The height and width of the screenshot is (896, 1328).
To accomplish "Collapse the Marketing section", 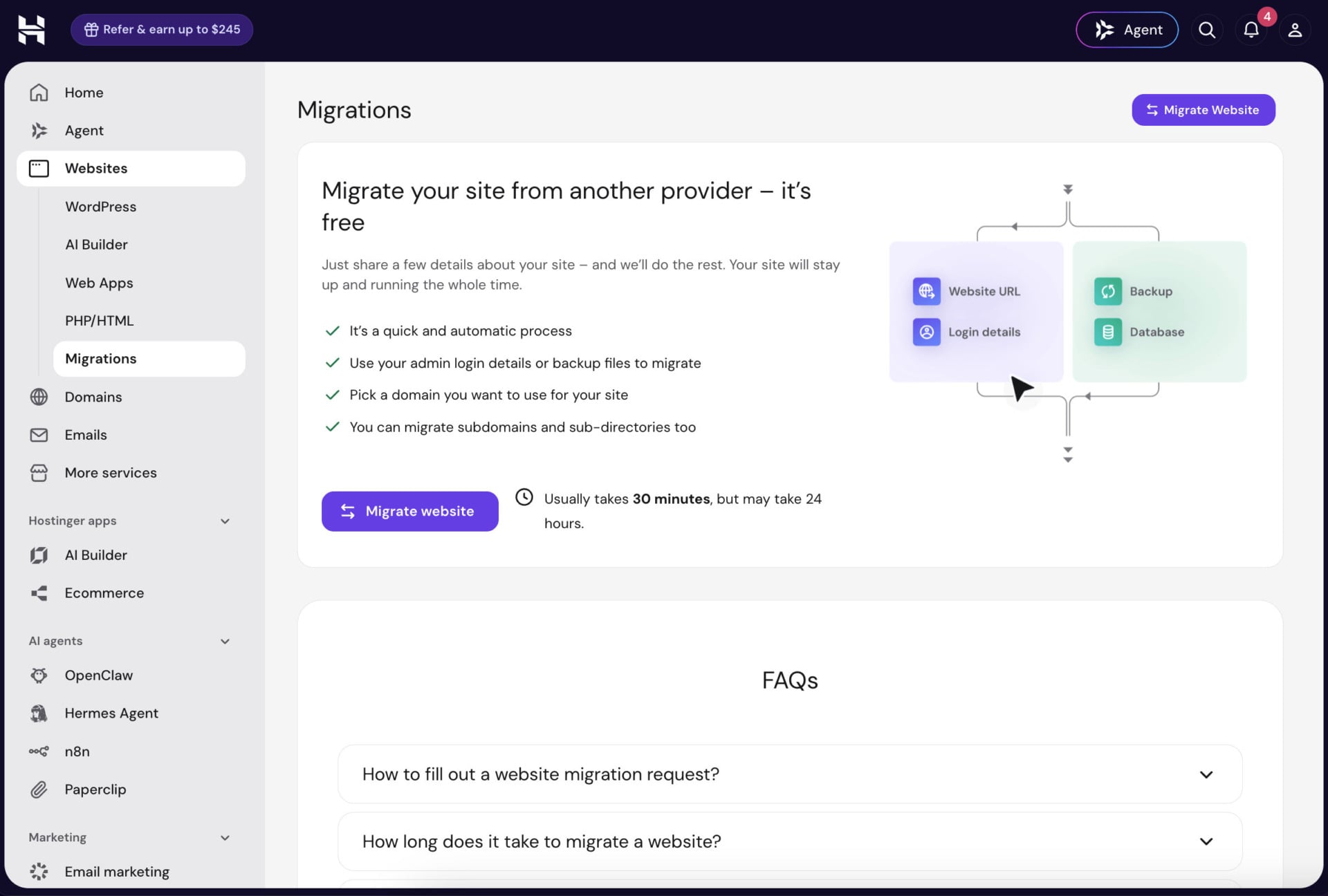I will [225, 838].
